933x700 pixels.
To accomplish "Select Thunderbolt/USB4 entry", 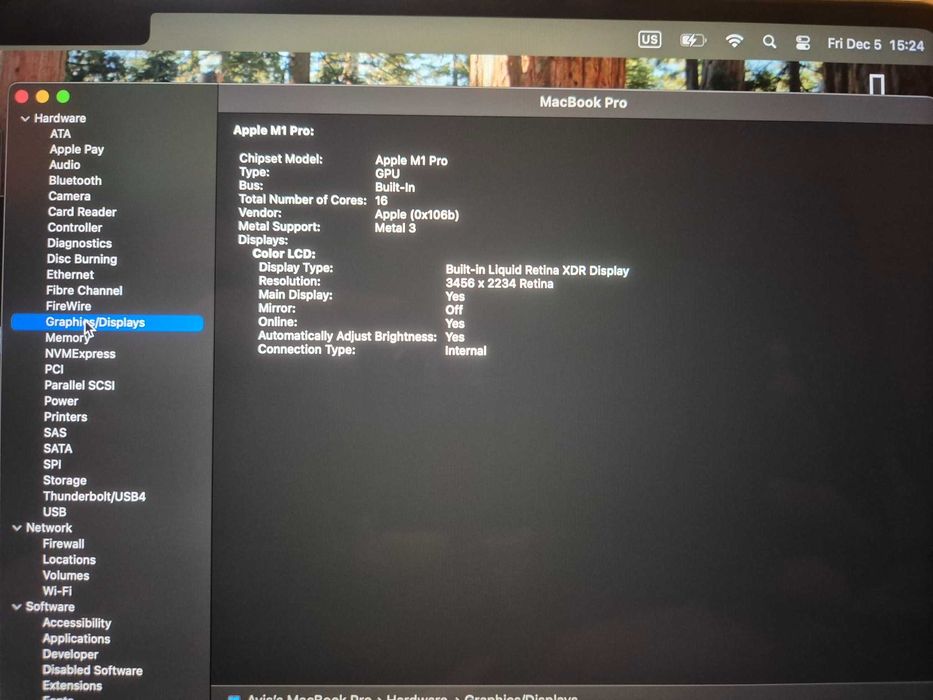I will (94, 496).
